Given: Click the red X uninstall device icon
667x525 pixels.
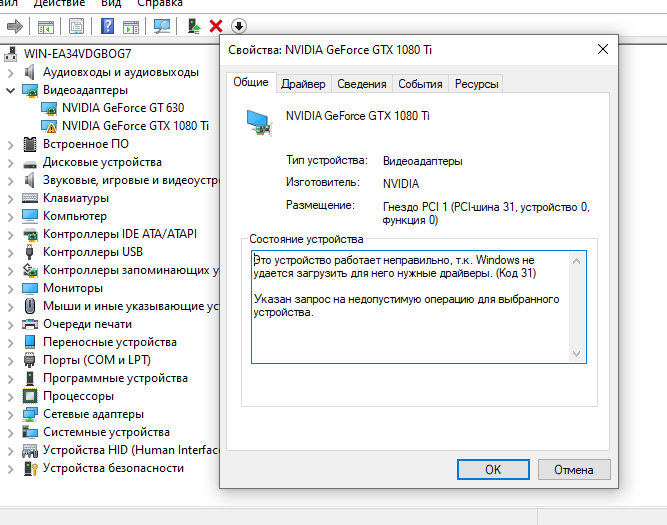Looking at the screenshot, I should [216, 26].
